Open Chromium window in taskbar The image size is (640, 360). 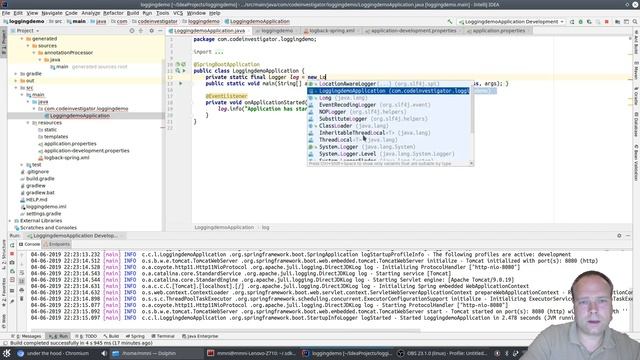pos(53,353)
